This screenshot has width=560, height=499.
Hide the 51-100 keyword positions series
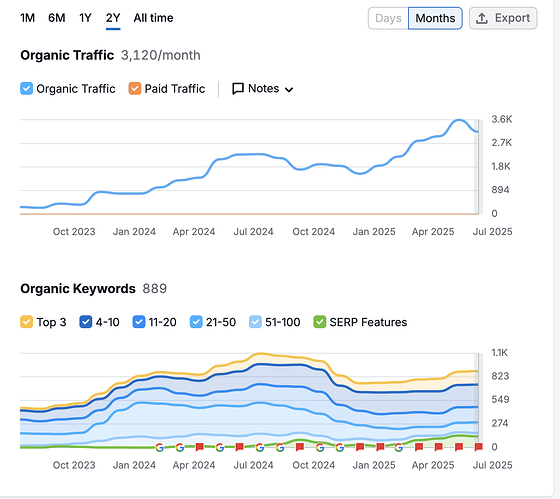click(x=255, y=322)
